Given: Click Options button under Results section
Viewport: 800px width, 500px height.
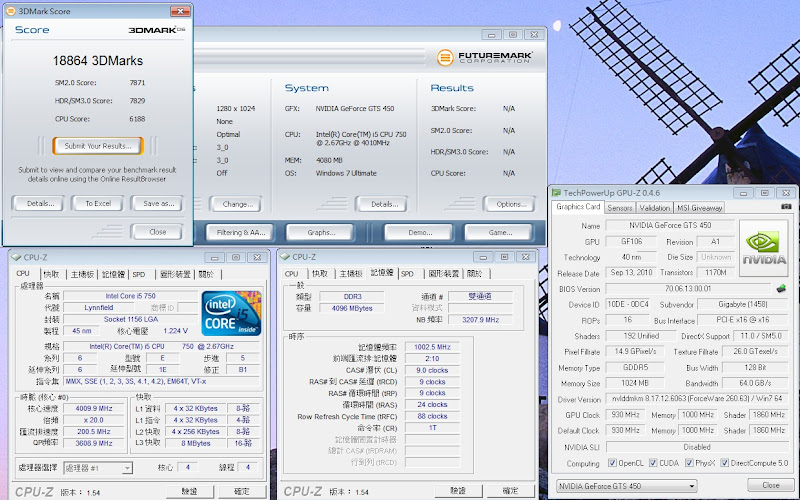Looking at the screenshot, I should [x=509, y=204].
